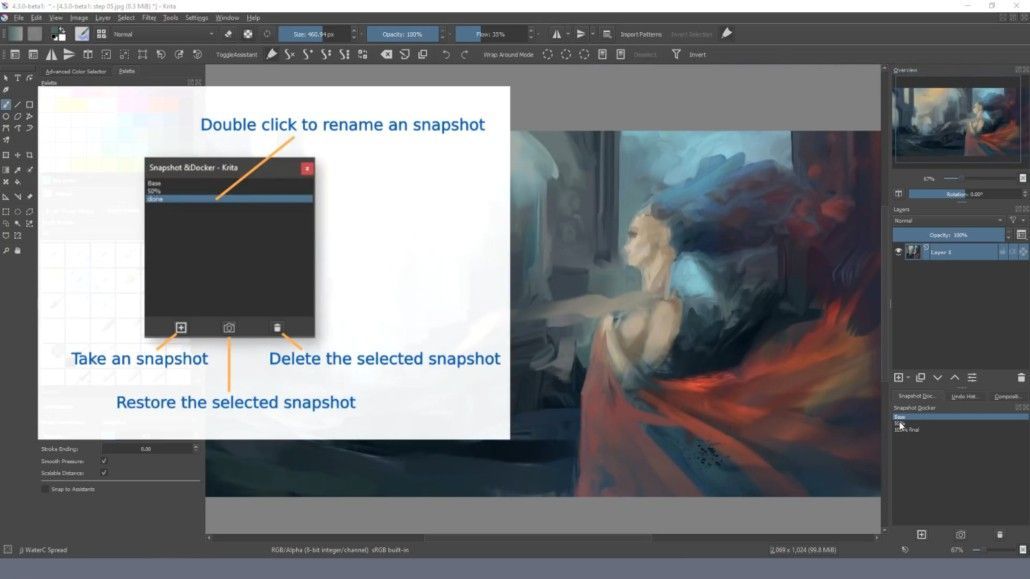Click the foreground/background color indicator
This screenshot has height=579, width=1030.
(58, 34)
